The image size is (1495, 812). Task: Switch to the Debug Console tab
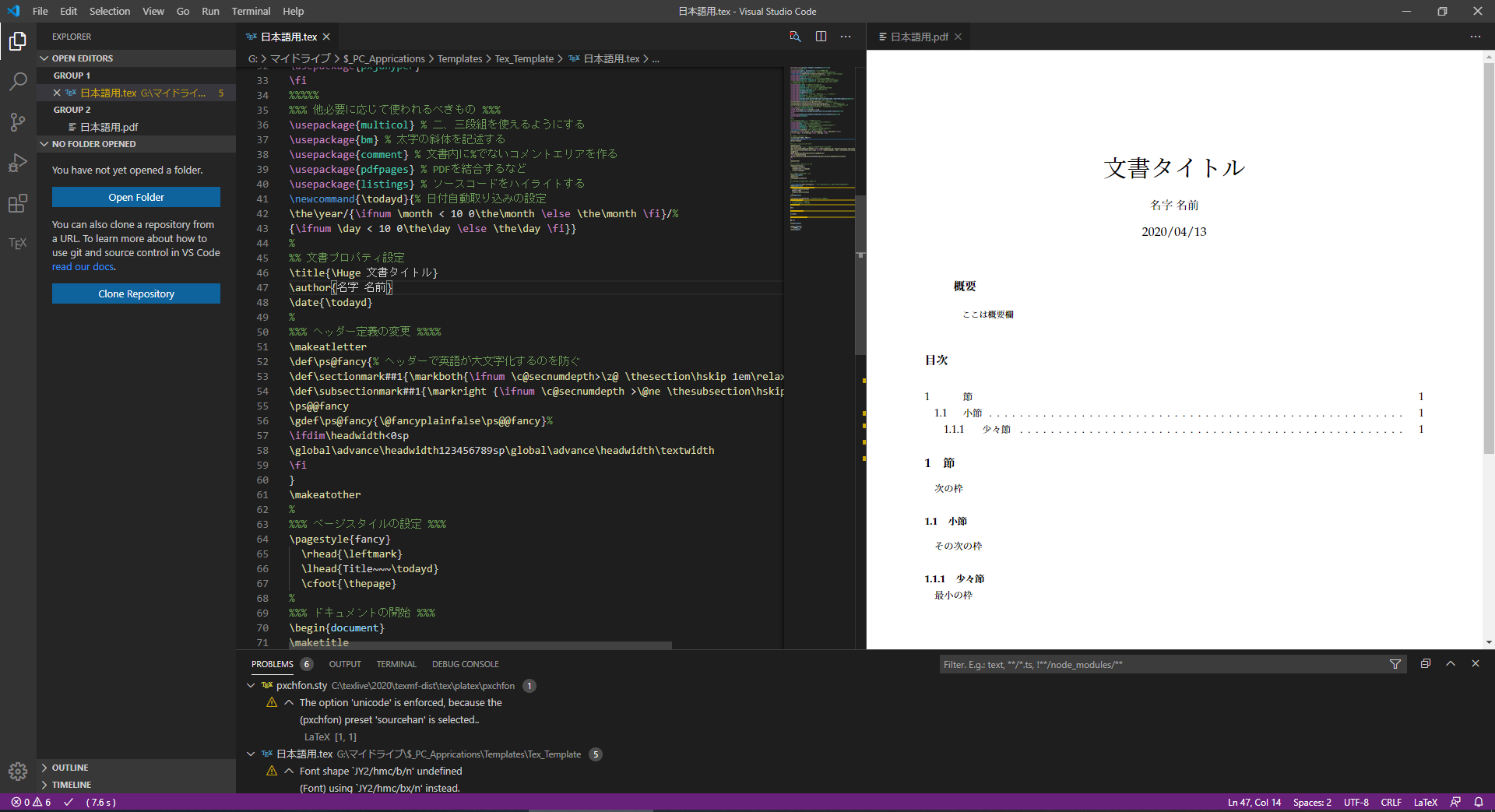[466, 664]
